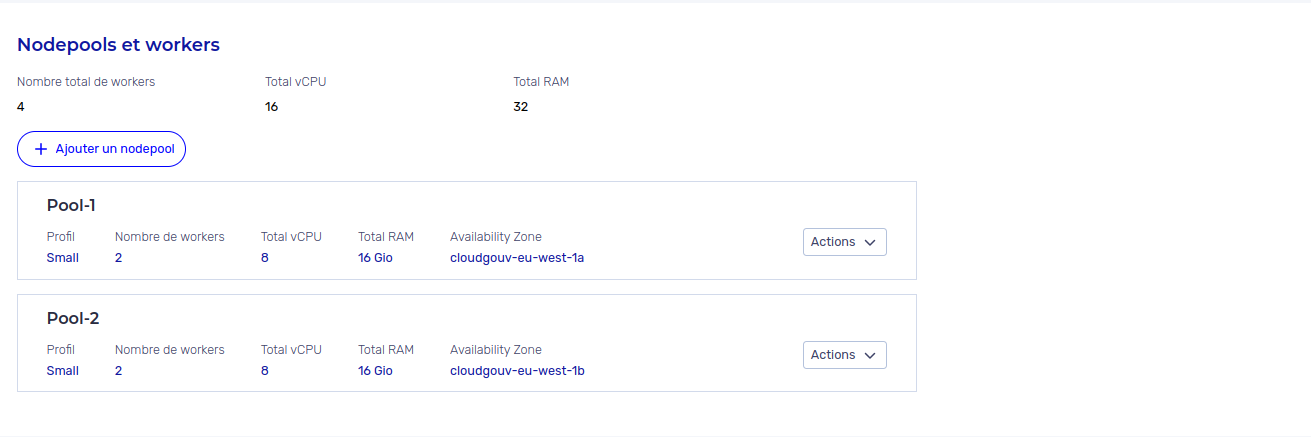Click the Small profile value in Pool-1
Image resolution: width=1311 pixels, height=437 pixels.
click(x=63, y=258)
